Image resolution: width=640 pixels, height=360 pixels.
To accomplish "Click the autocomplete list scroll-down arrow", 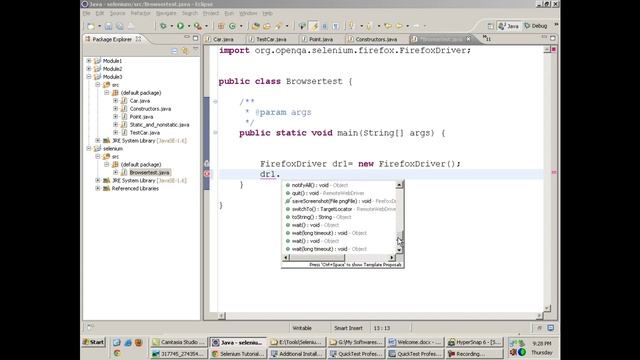I will click(x=400, y=250).
